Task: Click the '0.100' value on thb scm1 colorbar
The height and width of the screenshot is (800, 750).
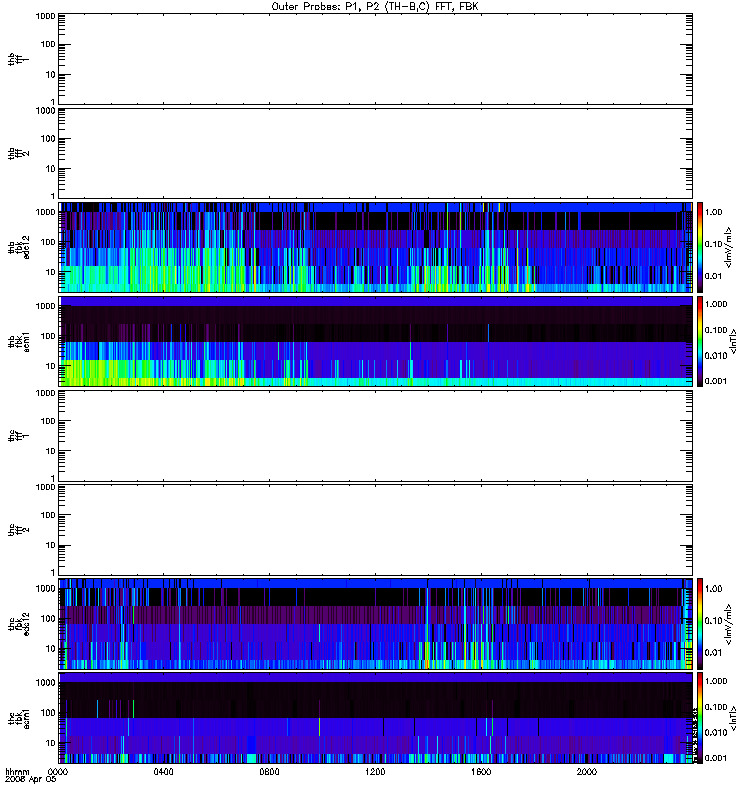Action: [716, 330]
